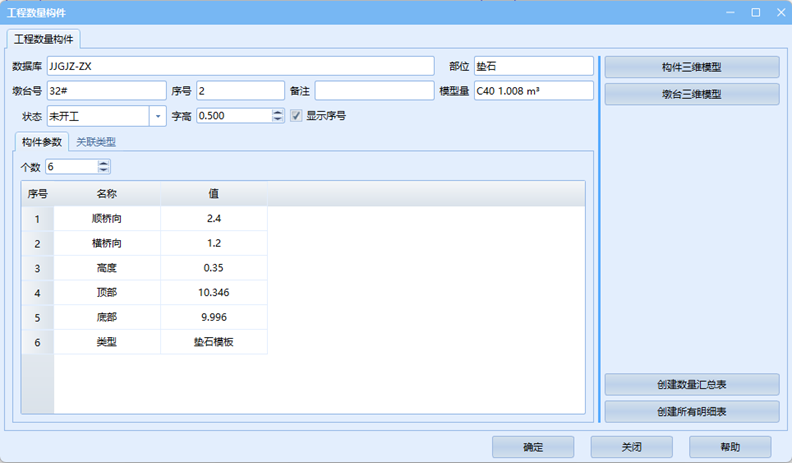Toggle the 显示序号 checkbox

(296, 115)
